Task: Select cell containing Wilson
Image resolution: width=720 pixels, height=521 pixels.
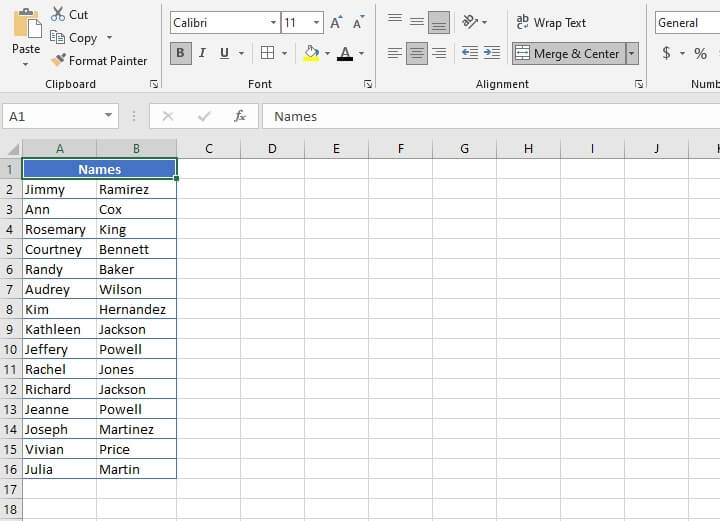Action: click(x=136, y=289)
